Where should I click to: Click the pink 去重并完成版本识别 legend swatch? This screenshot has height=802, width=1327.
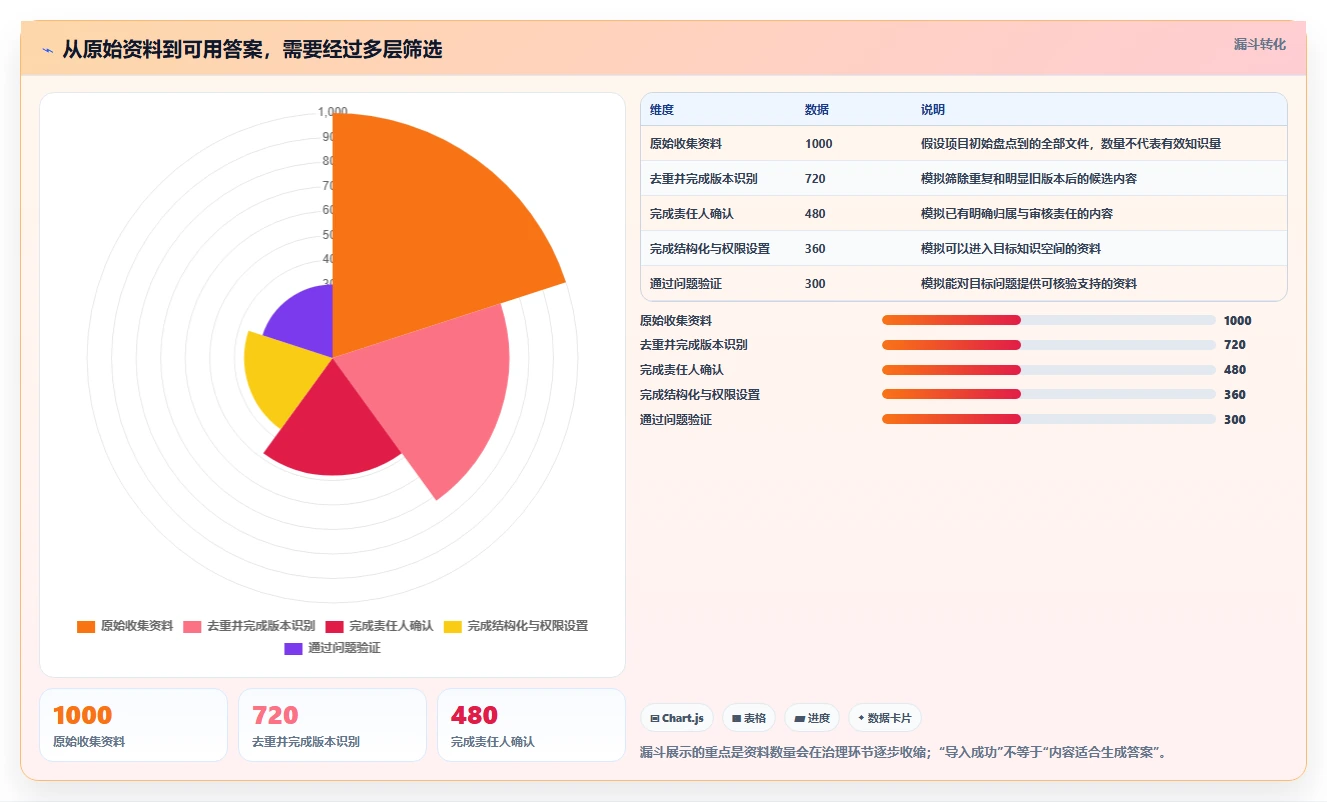192,626
